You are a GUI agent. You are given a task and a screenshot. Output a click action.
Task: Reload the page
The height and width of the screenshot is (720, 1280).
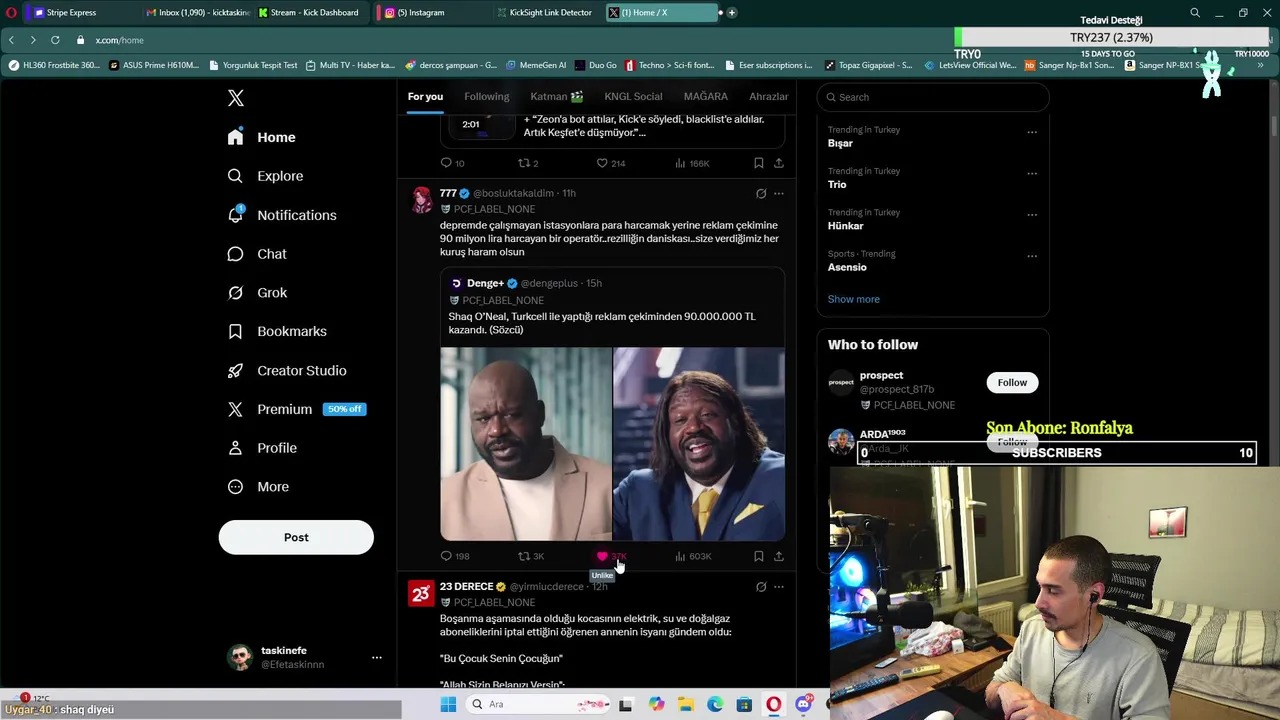click(55, 40)
